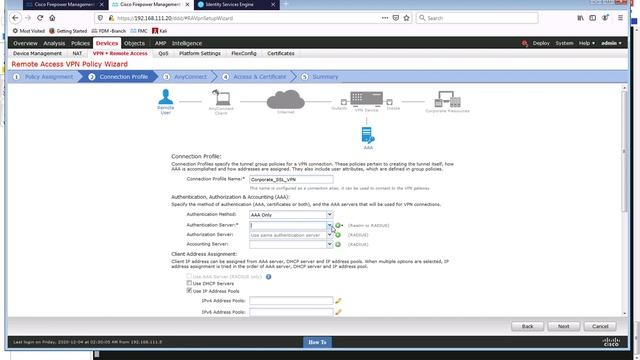Image resolution: width=640 pixels, height=360 pixels.
Task: Open the FMC health alert icon near Deploy
Action: click(524, 43)
